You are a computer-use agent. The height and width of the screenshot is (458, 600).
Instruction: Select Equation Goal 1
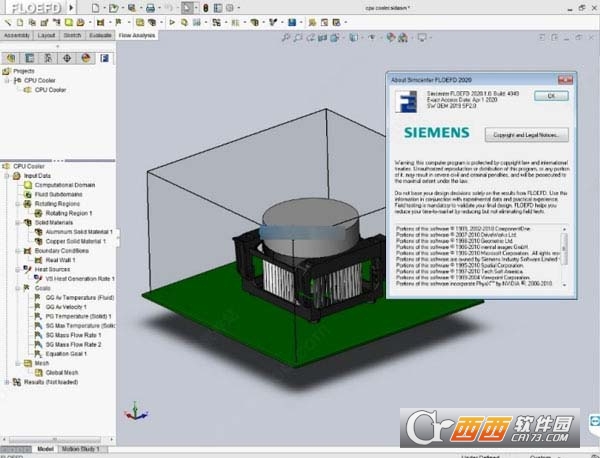(x=66, y=354)
